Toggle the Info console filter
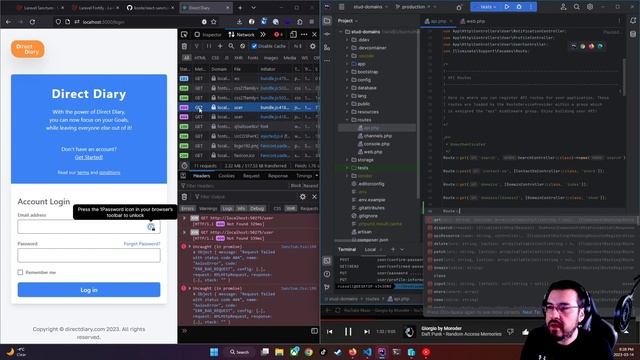The width and height of the screenshot is (640, 360). pos(241,209)
